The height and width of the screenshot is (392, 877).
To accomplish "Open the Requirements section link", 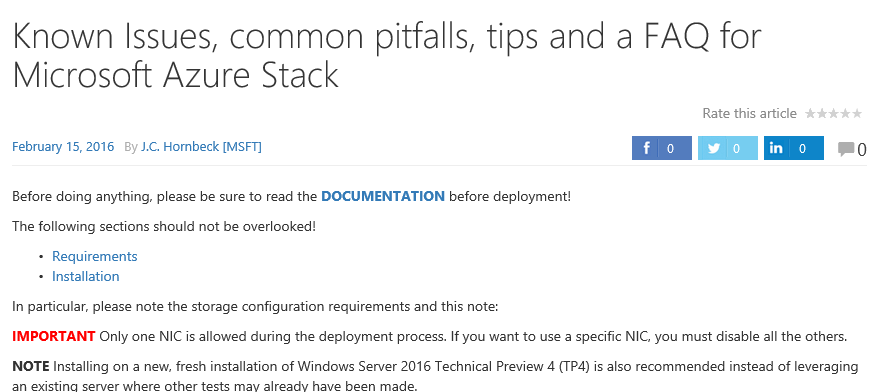I will coord(95,256).
